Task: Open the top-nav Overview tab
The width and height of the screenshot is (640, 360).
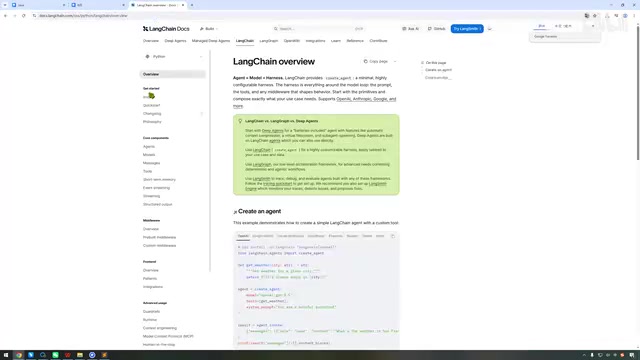Action: (x=151, y=41)
